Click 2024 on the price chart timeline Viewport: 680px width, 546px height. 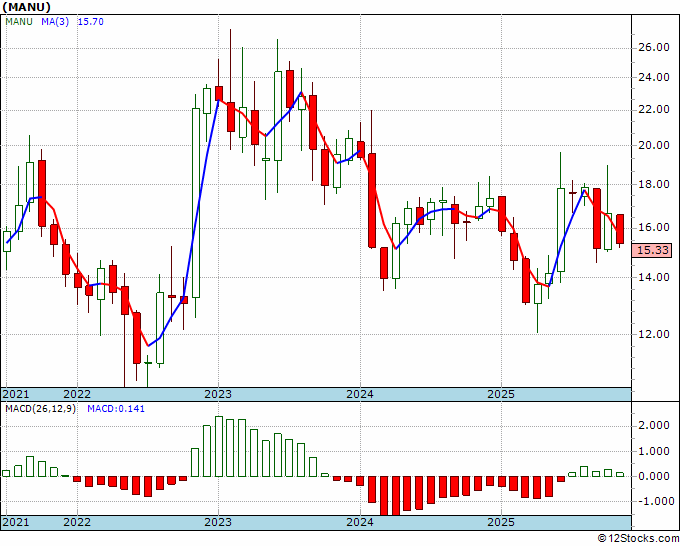(x=360, y=394)
